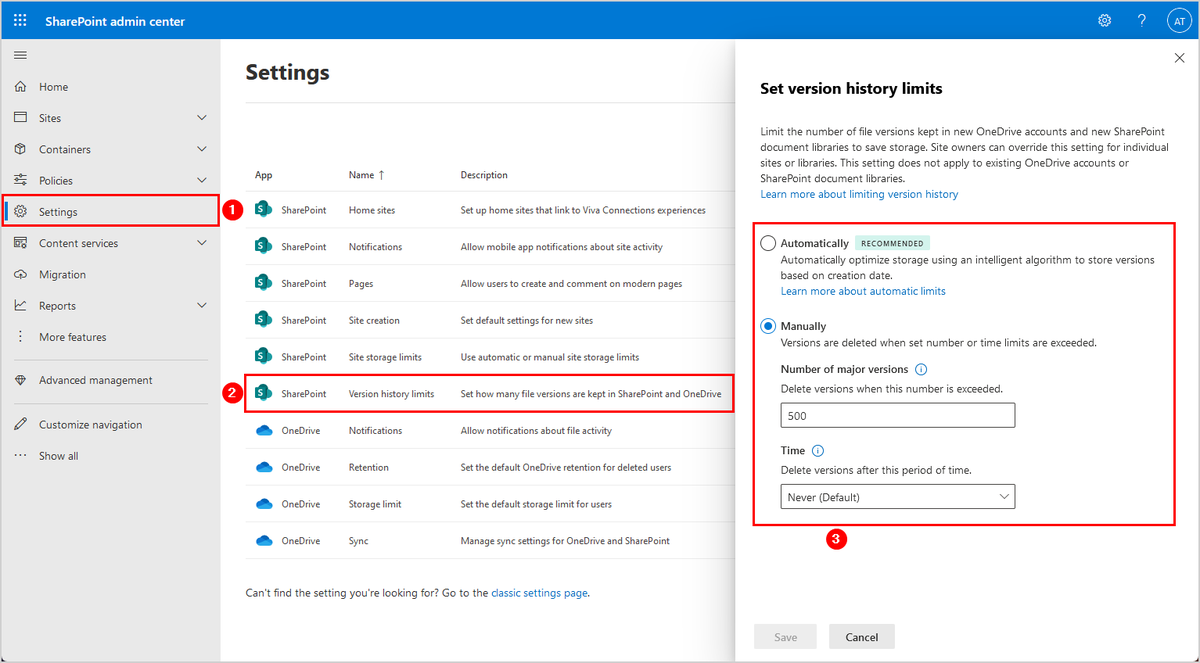Viewport: 1200px width, 663px height.
Task: Click the Reports chart icon
Action: pos(20,306)
